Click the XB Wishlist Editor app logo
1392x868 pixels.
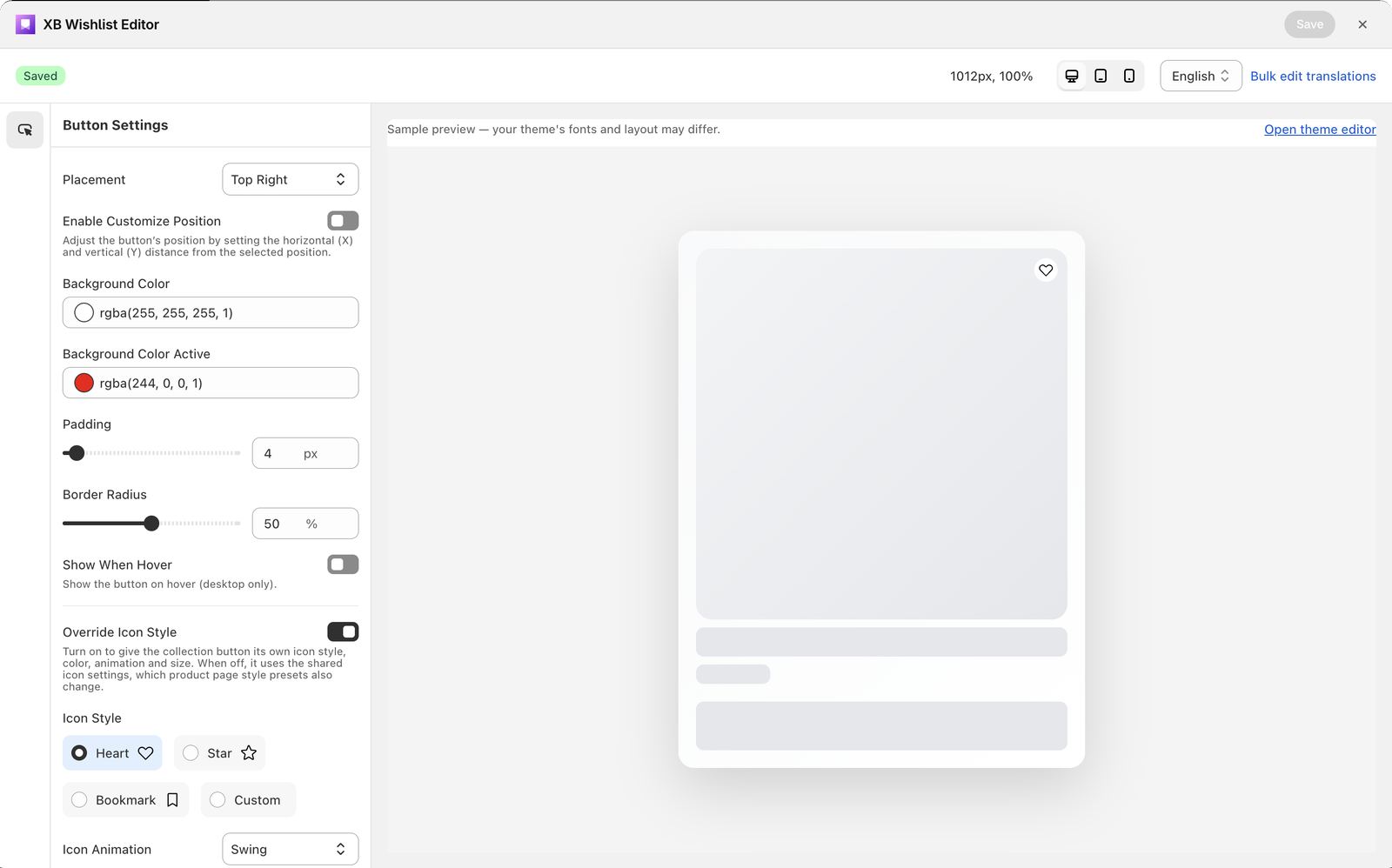pos(25,24)
